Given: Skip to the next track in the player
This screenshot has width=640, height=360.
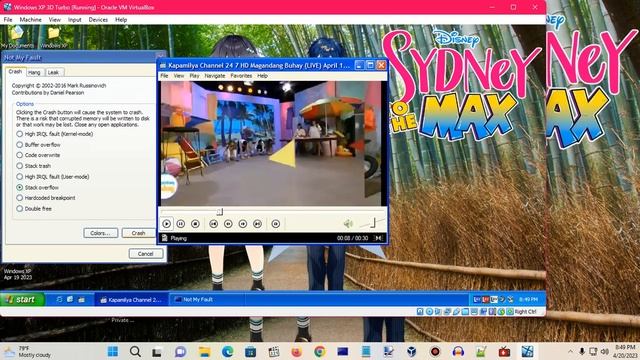Looking at the screenshot, I should 257,224.
